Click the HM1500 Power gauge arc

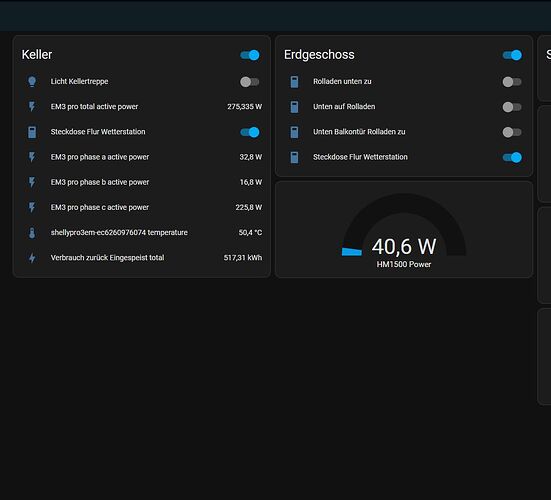pos(404,224)
